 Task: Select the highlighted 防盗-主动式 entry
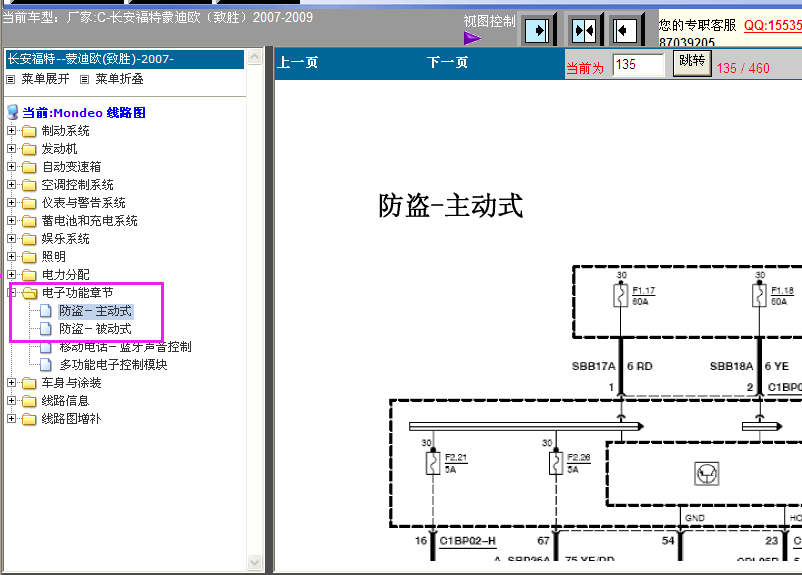pos(96,311)
